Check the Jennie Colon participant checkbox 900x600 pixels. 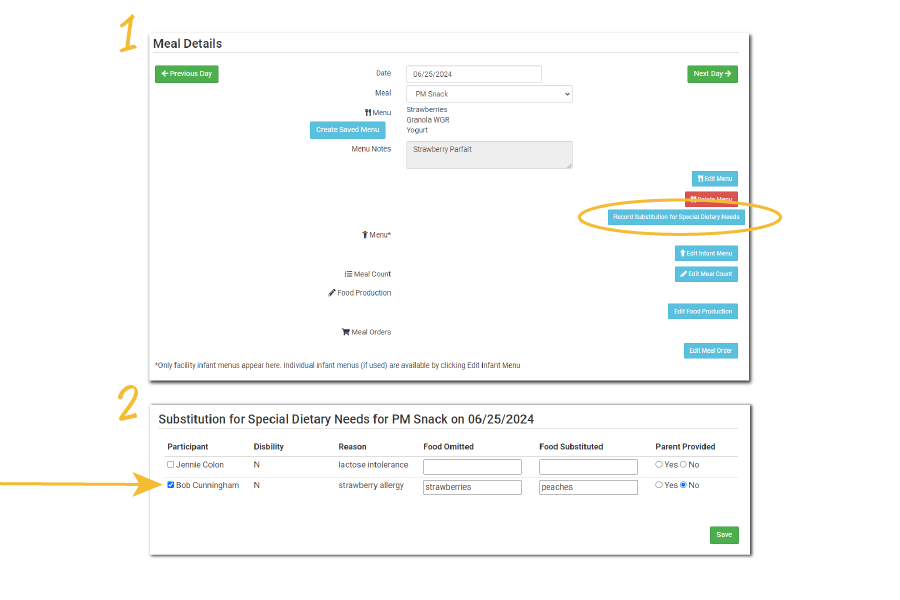click(x=171, y=465)
